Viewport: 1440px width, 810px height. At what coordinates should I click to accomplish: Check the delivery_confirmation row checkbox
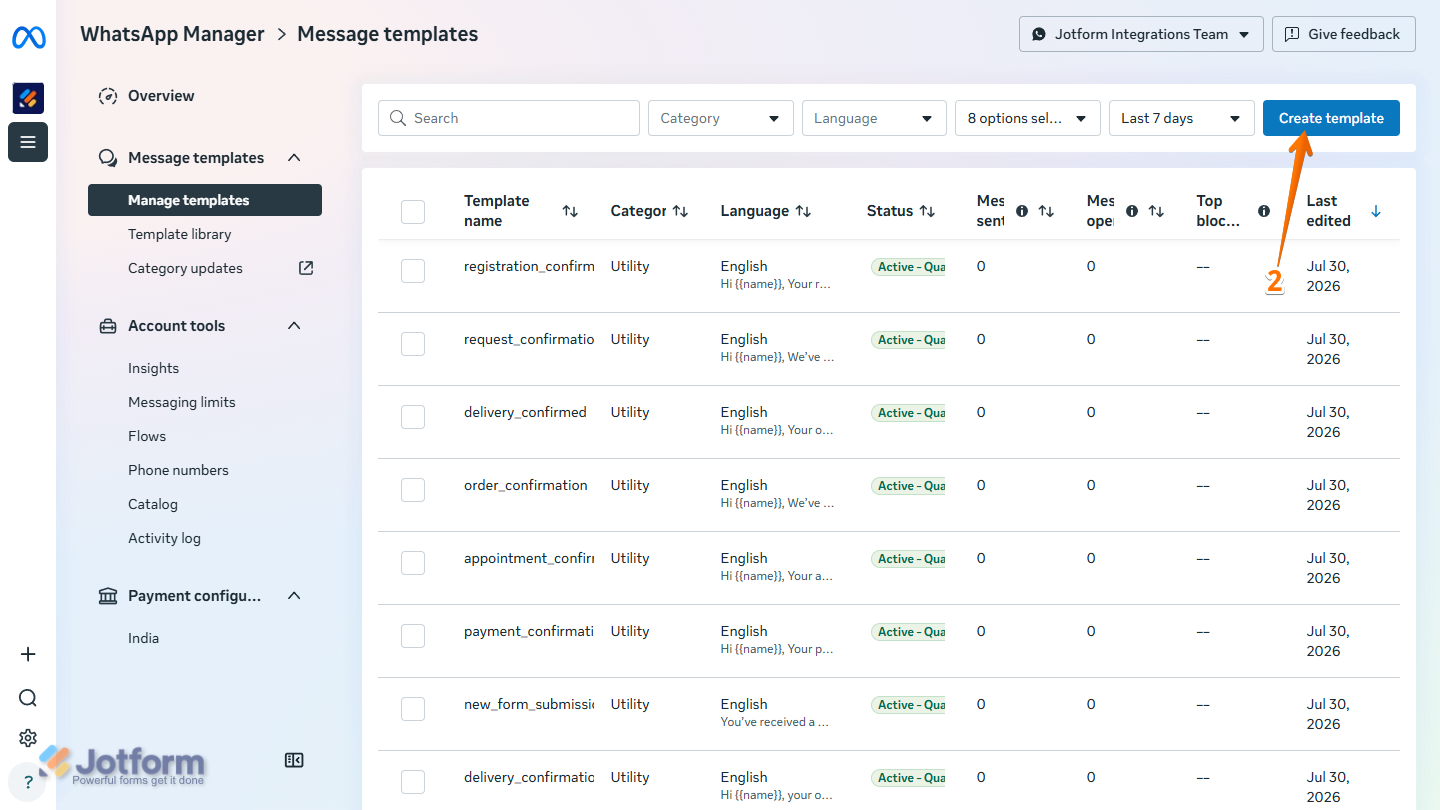click(x=413, y=782)
